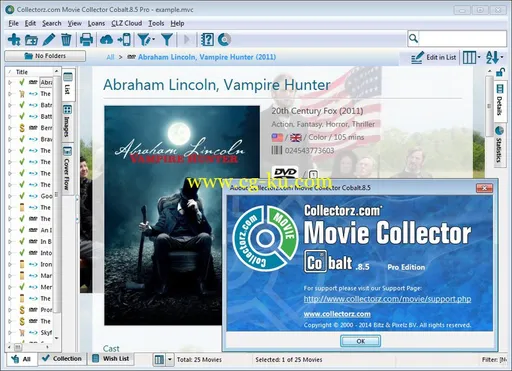The width and height of the screenshot is (512, 371).
Task: Click the unlock padlock icon at right
Action: (x=500, y=72)
